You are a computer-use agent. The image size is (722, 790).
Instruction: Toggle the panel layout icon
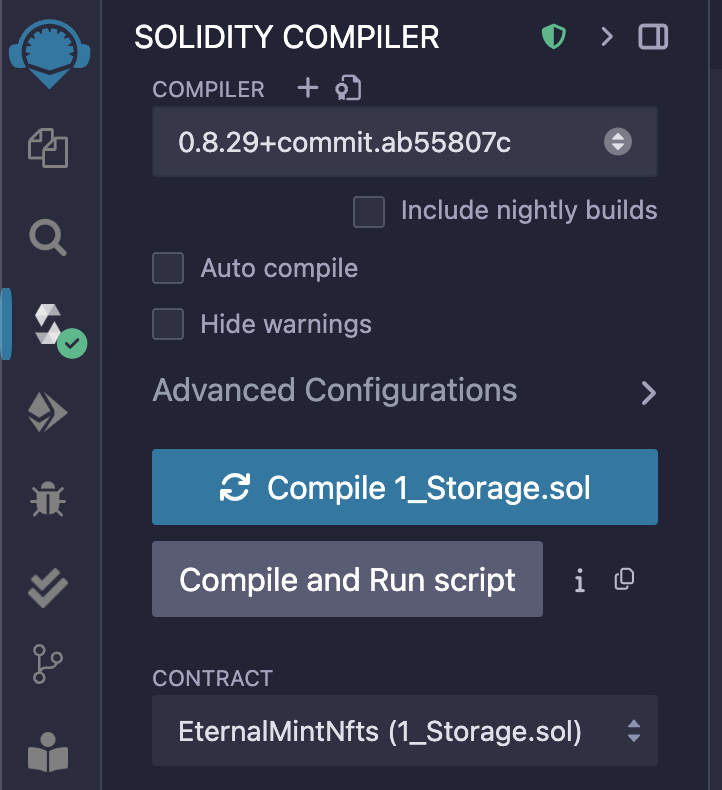click(x=653, y=37)
